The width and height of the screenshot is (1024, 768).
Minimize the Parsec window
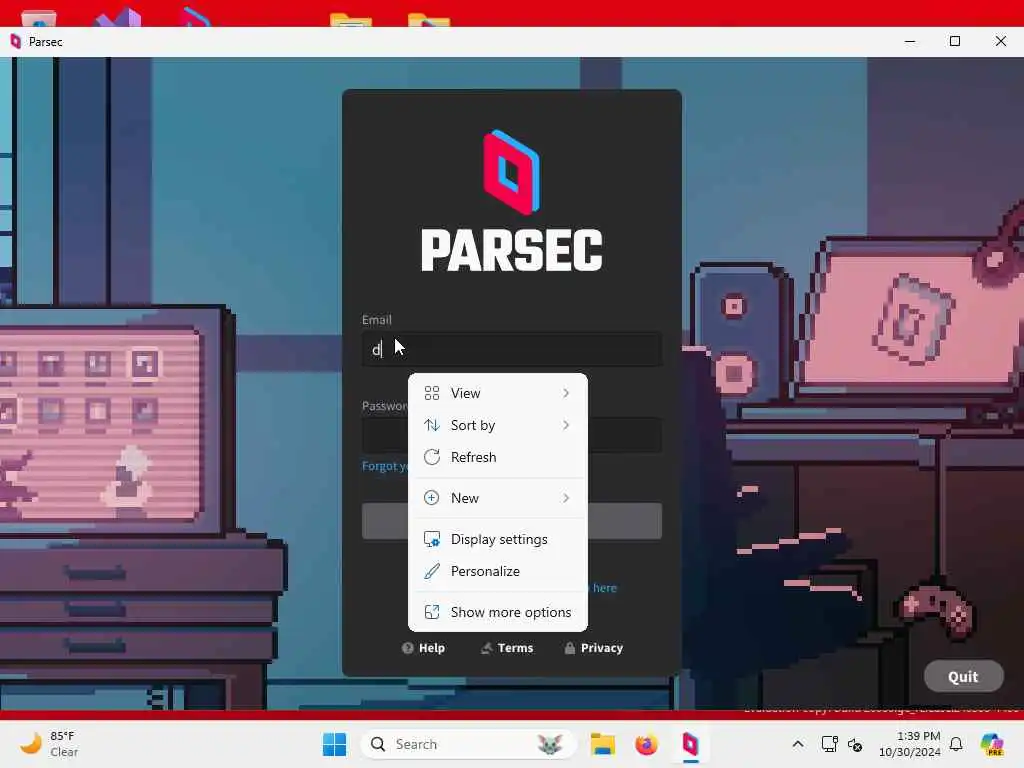(x=910, y=41)
